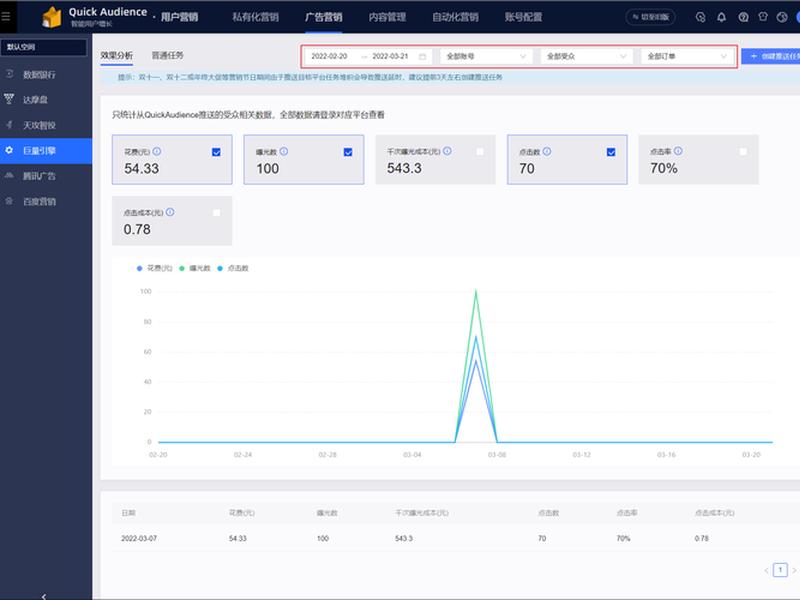Screen dimensions: 800x600
Task: Select 巨量引擎 in the sidebar
Action: (x=46, y=151)
